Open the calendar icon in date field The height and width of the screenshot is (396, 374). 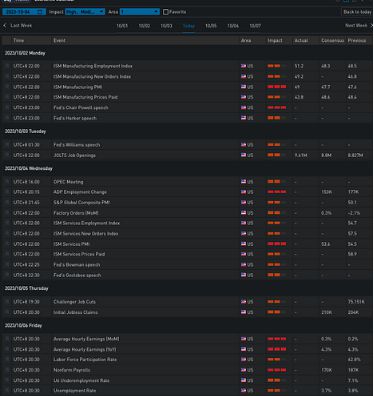click(40, 12)
